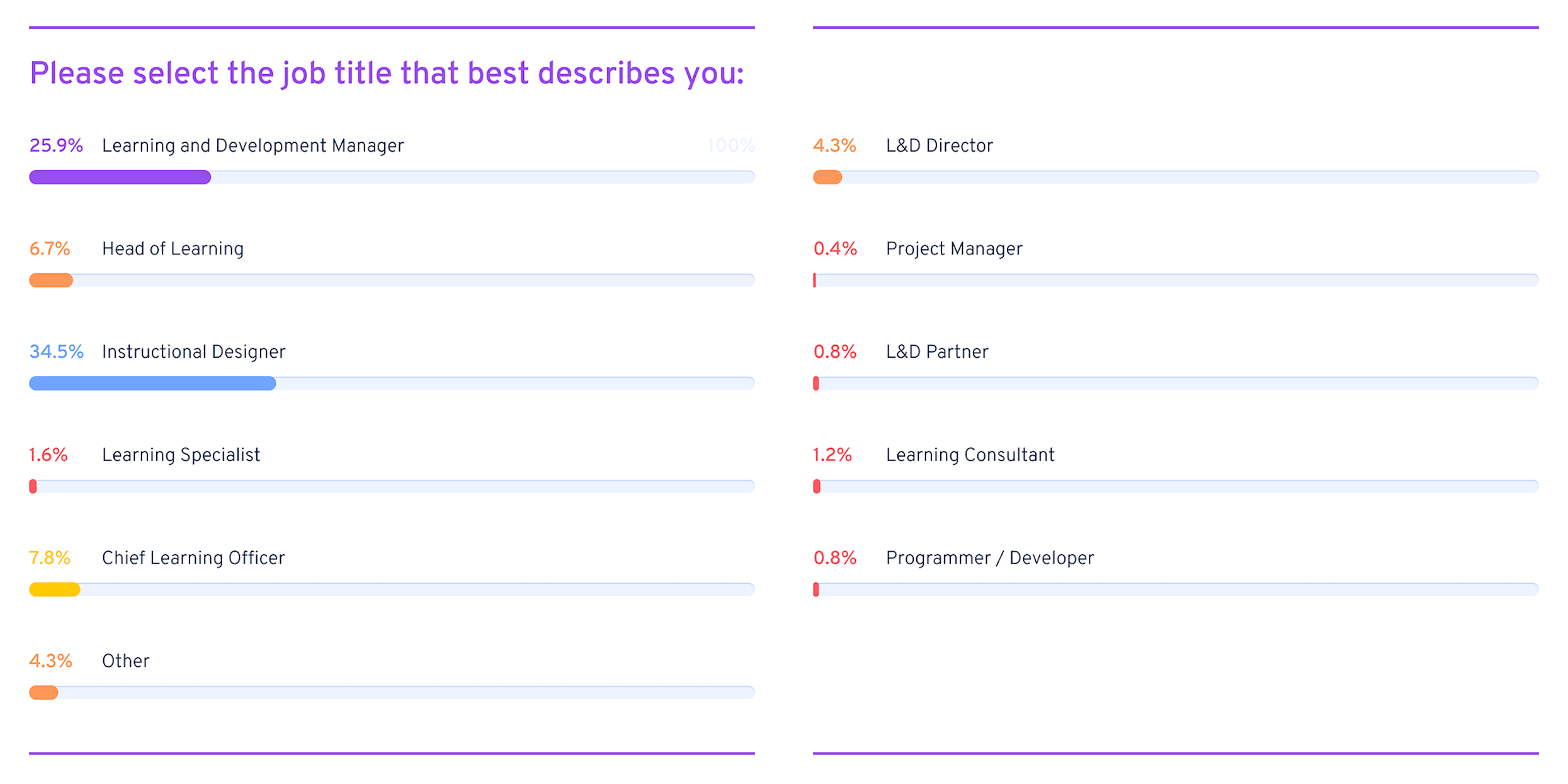Select the Head of Learning label
Screen dimensions: 1568x784
click(173, 249)
